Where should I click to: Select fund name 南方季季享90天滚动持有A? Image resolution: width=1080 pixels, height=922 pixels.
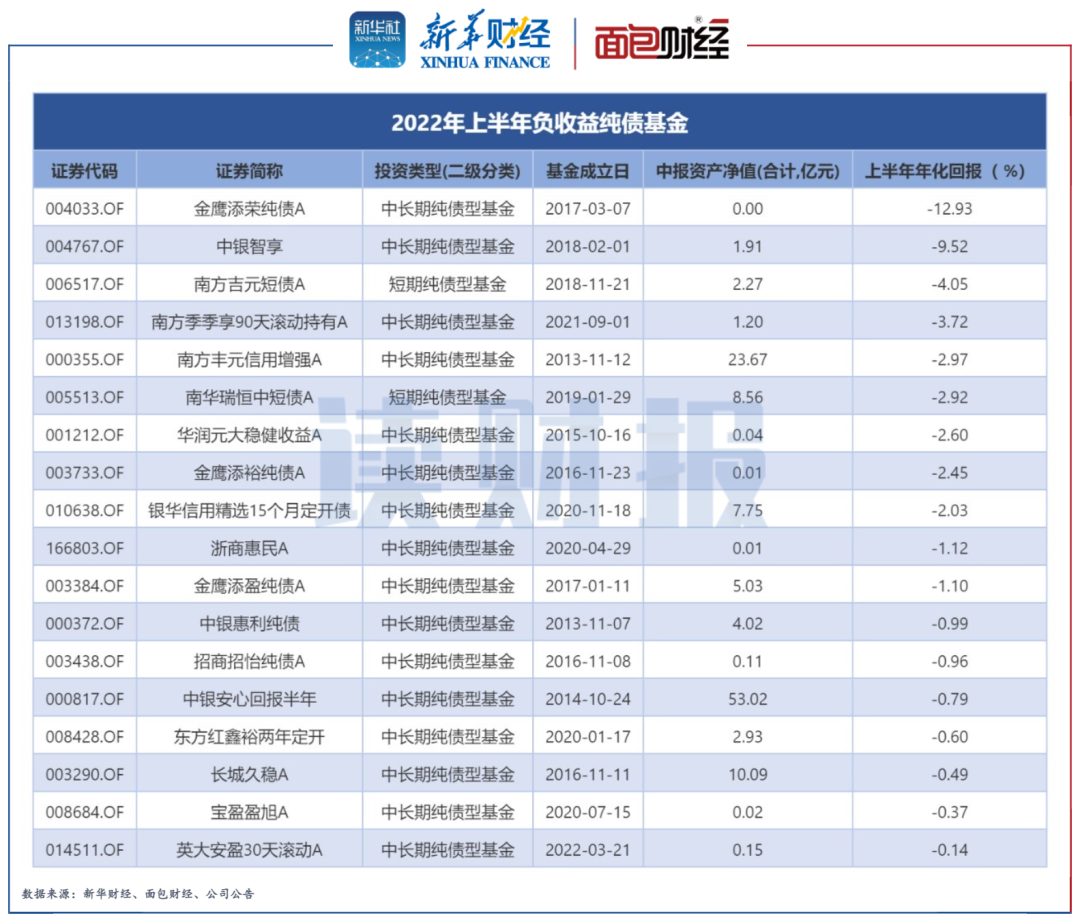[249, 322]
